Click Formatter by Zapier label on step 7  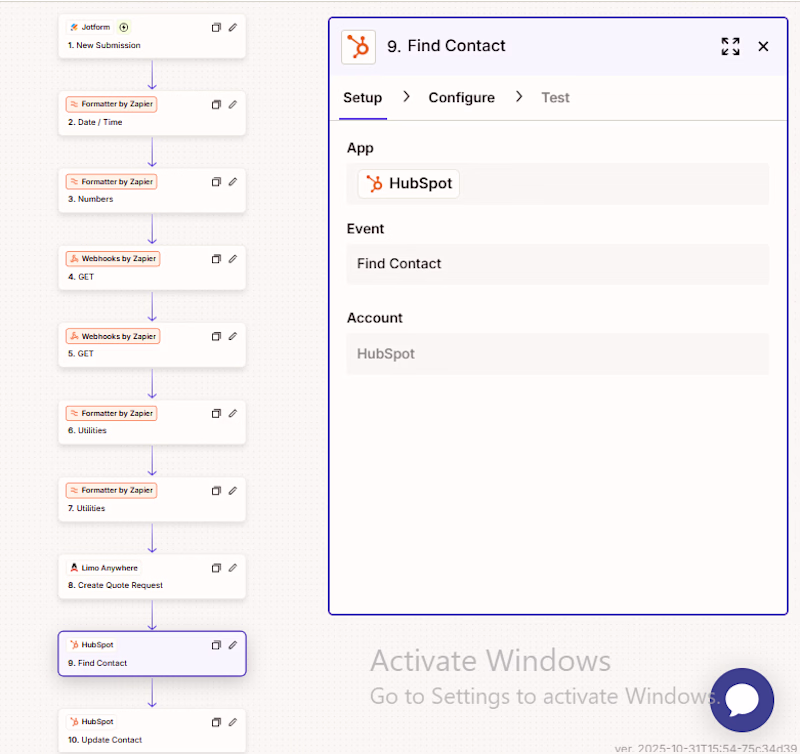coord(111,490)
